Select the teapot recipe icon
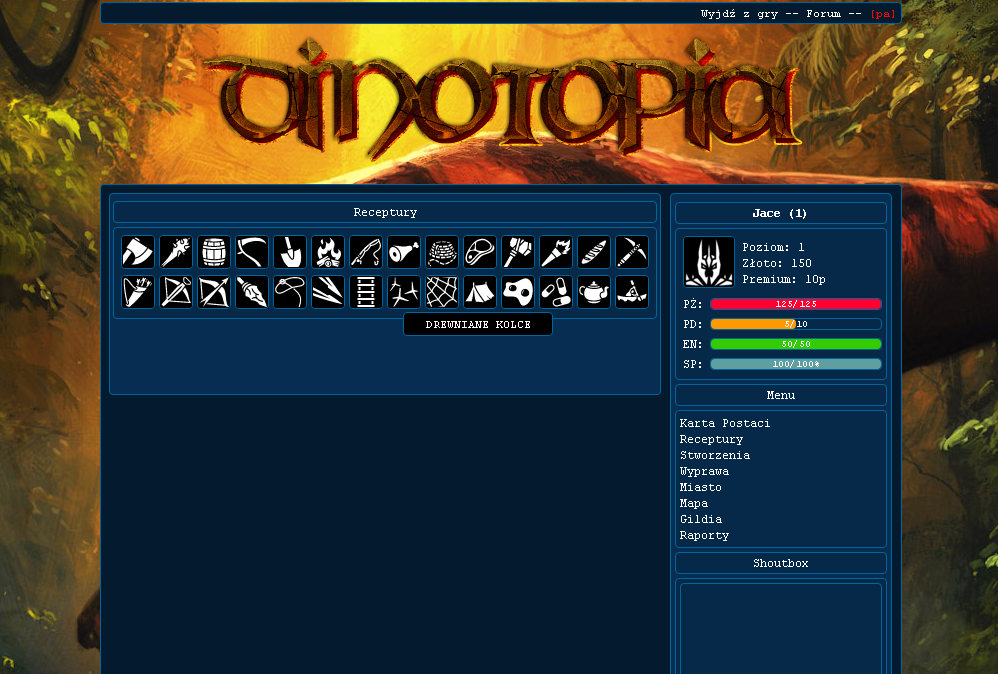 [594, 291]
